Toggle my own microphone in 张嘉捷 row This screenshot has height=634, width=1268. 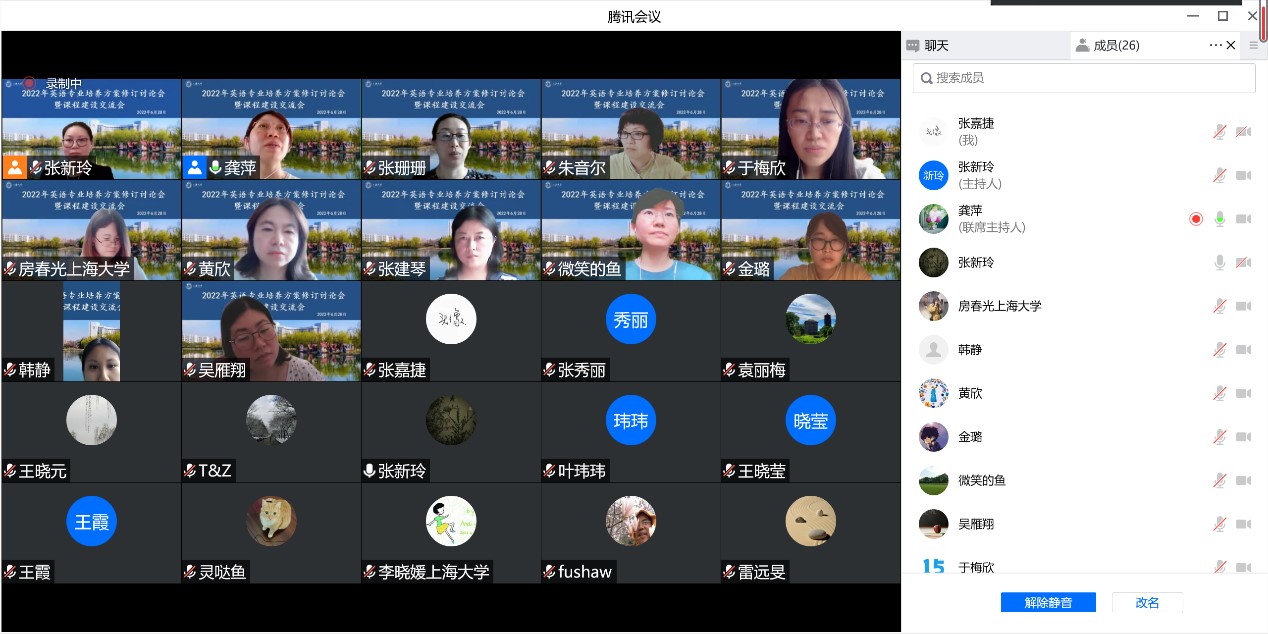point(1219,132)
